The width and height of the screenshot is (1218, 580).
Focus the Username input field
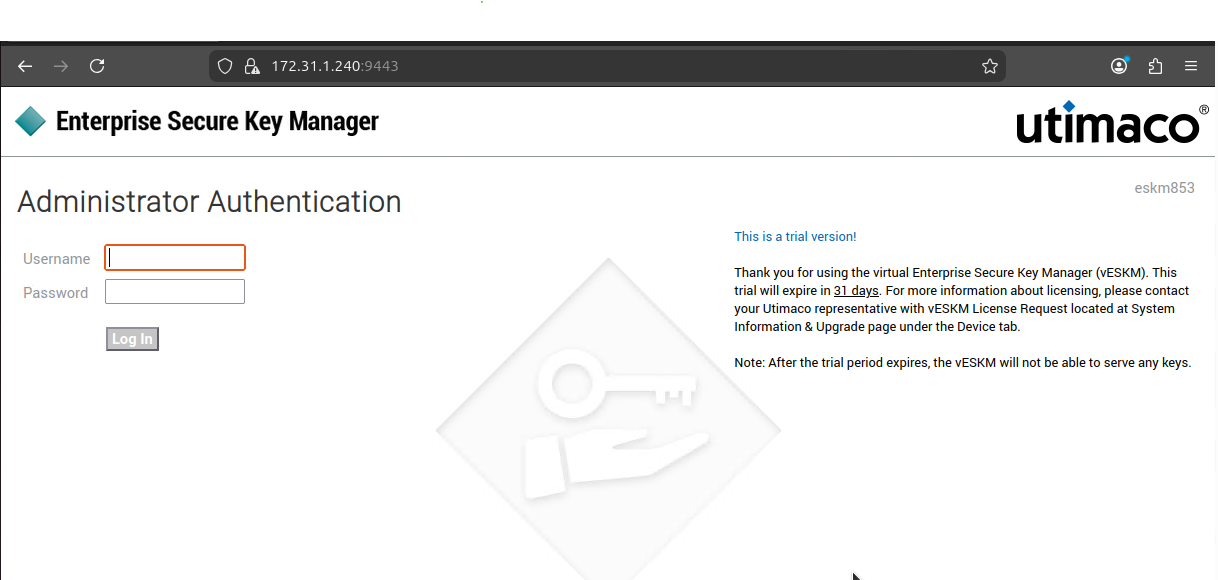pos(175,258)
